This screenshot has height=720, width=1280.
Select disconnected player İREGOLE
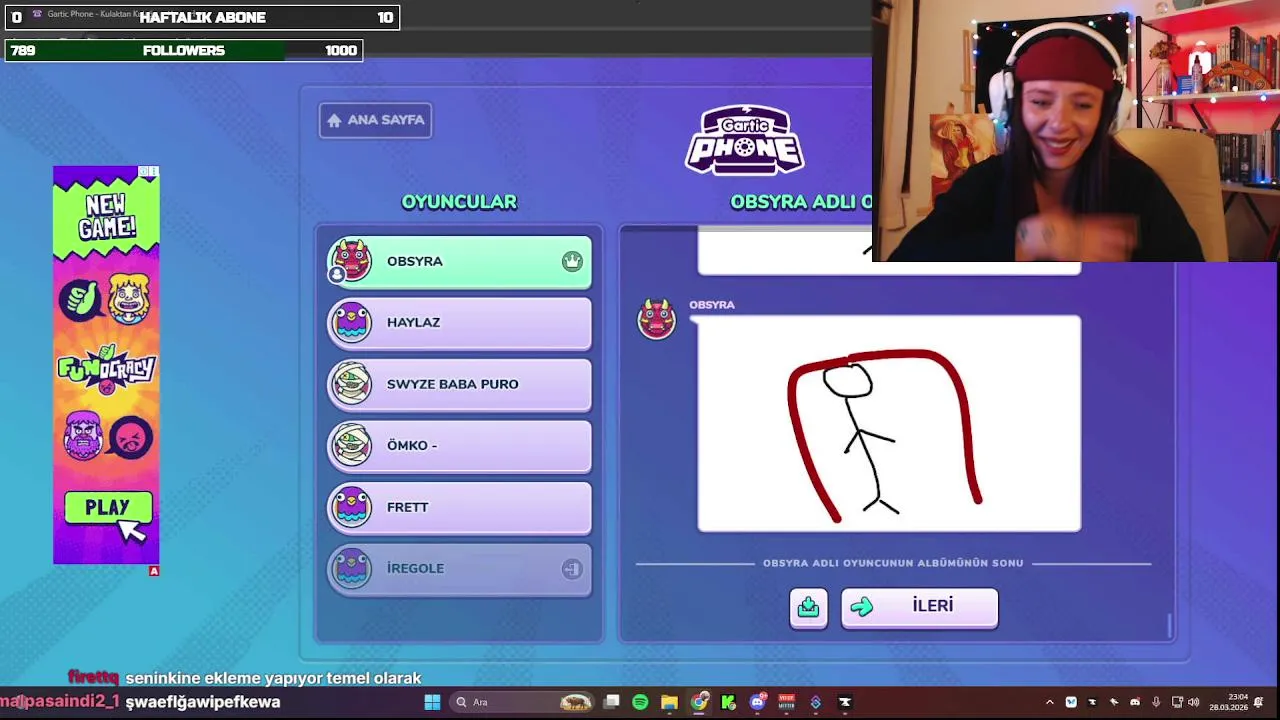coord(459,569)
